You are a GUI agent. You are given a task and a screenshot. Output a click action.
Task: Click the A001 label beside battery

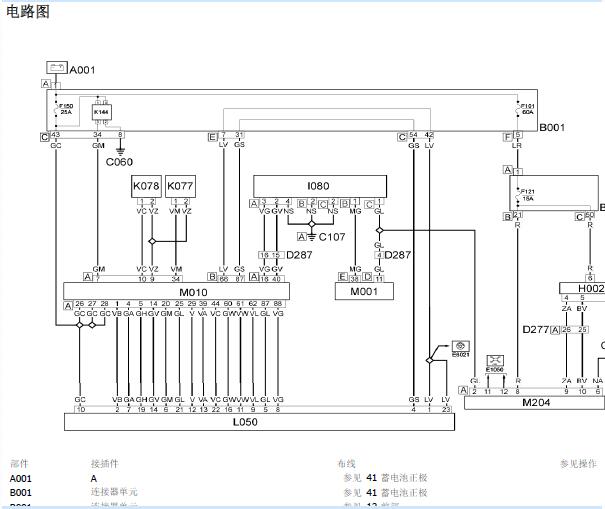82,70
